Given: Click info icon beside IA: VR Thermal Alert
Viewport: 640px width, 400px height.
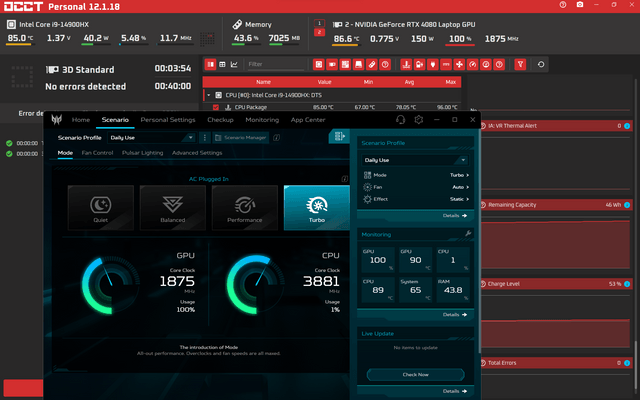Looking at the screenshot, I should tap(627, 126).
